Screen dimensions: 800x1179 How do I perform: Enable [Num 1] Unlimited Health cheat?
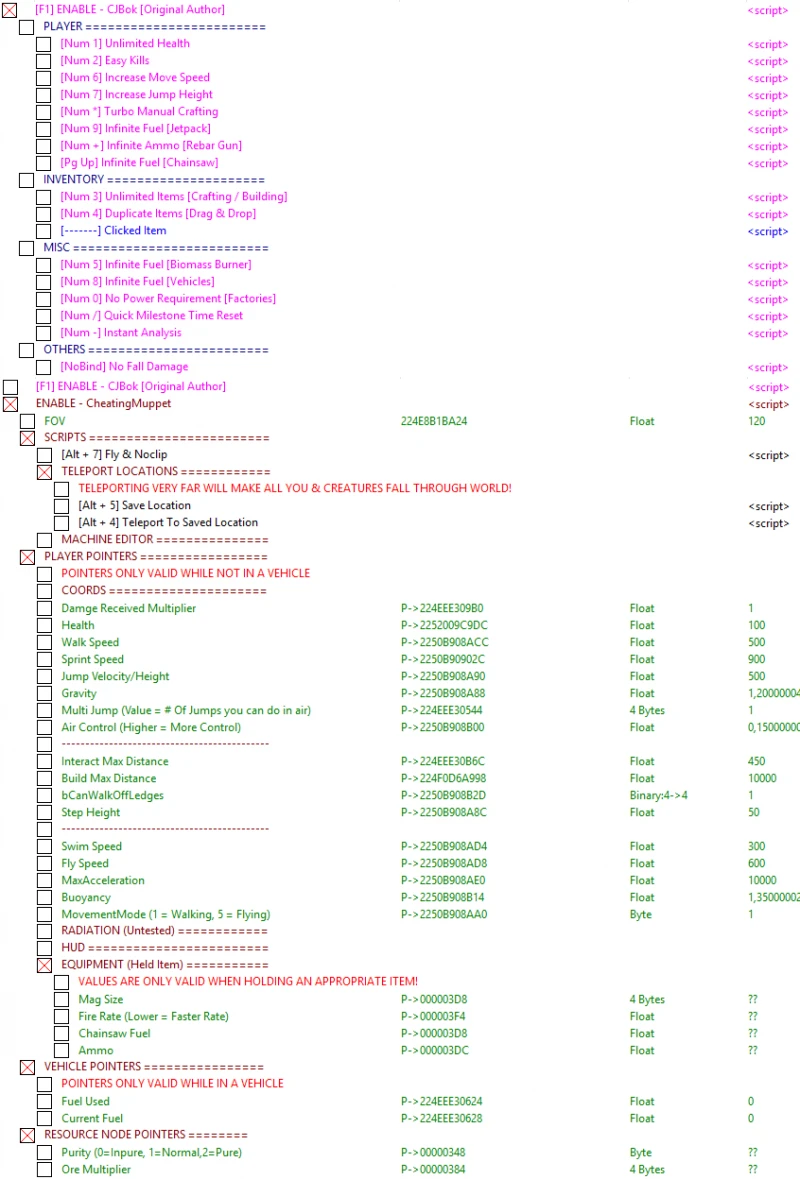pyautogui.click(x=43, y=43)
